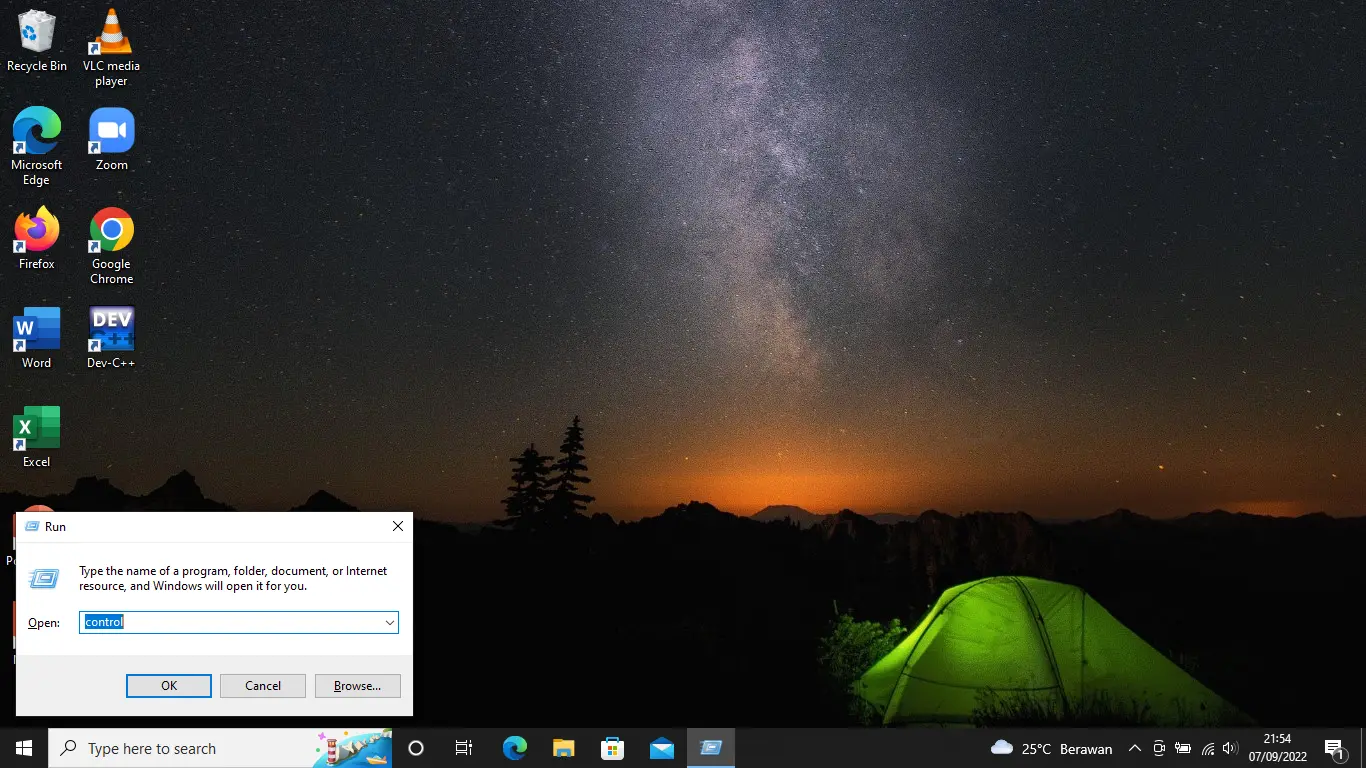
Task: Launch Edge from the taskbar
Action: pos(515,748)
